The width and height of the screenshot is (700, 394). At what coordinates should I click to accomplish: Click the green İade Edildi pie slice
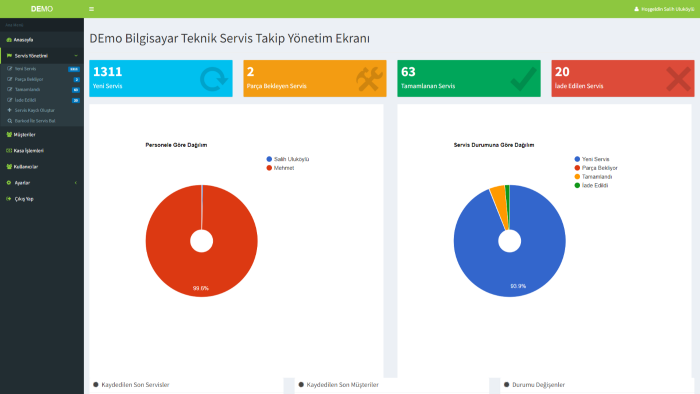tap(508, 201)
